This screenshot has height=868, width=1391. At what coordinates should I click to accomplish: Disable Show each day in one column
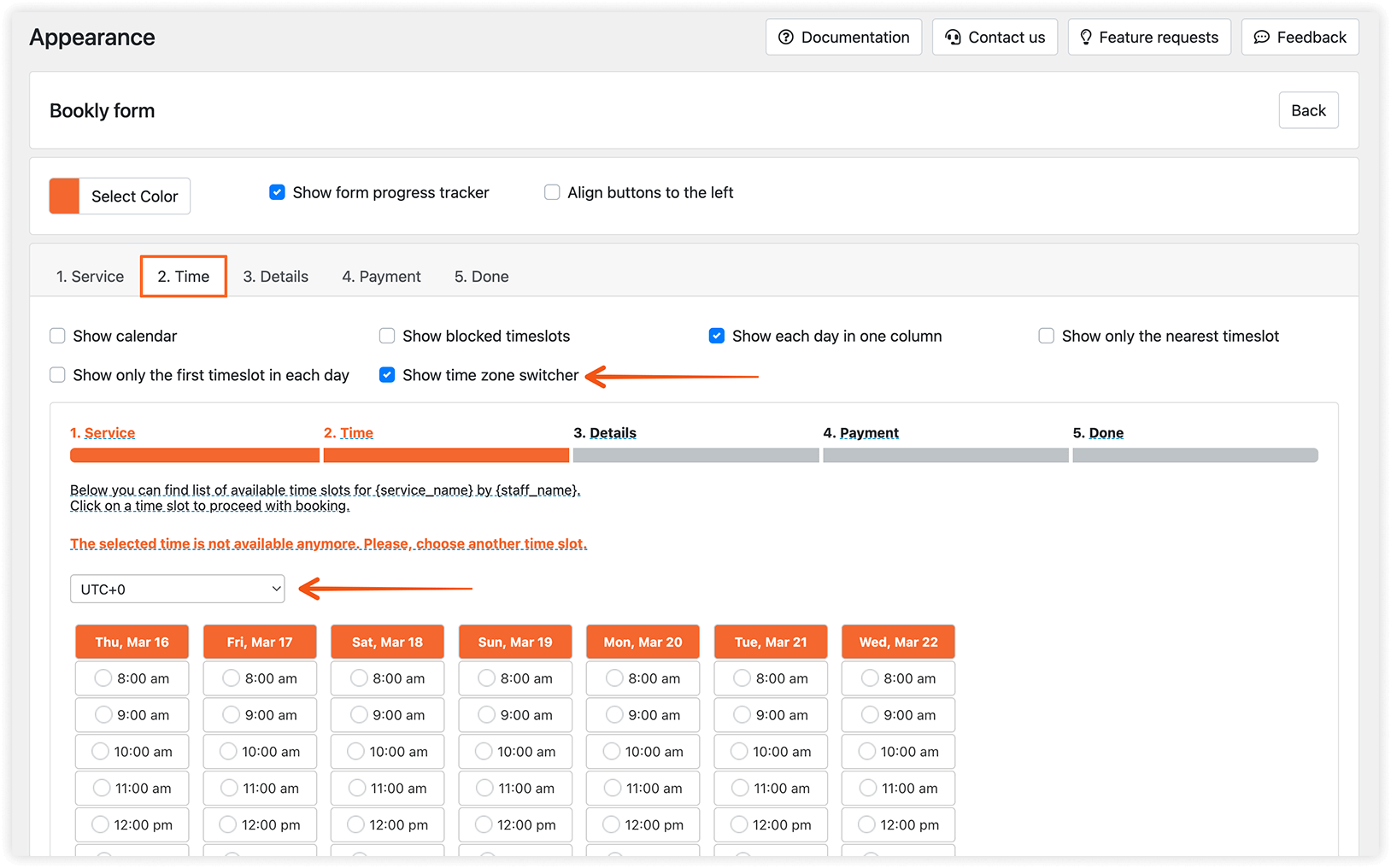coord(716,336)
